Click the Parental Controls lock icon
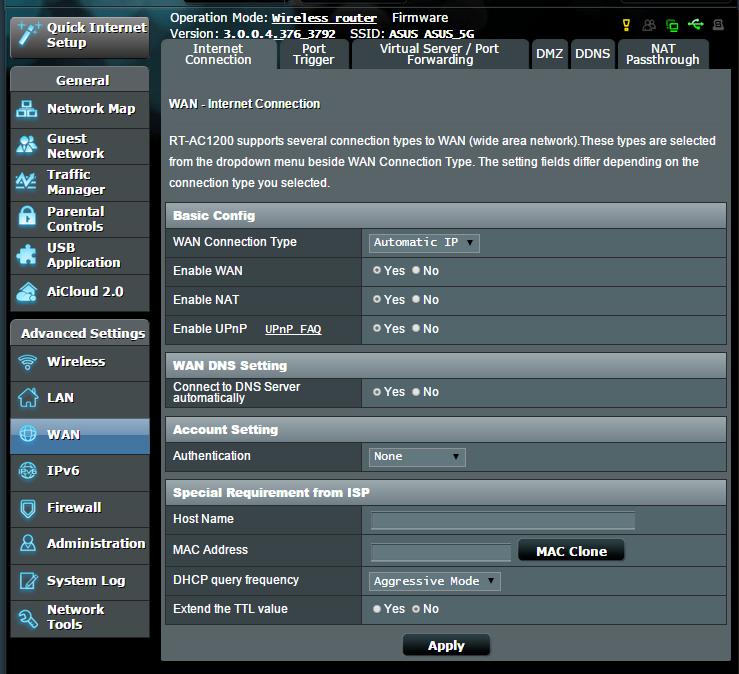739x674 pixels. coord(27,217)
